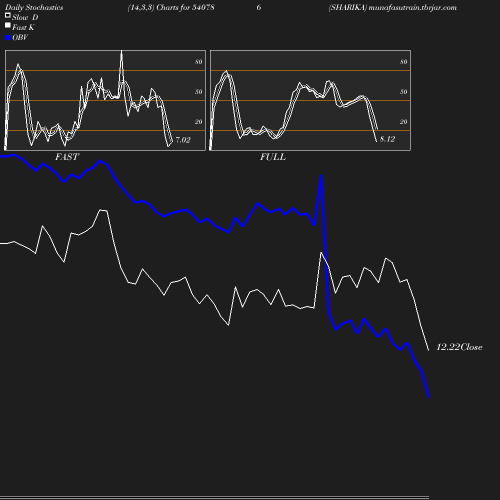Click the 'OBV' legend label
The width and height of the screenshot is (500, 500).
point(20,37)
